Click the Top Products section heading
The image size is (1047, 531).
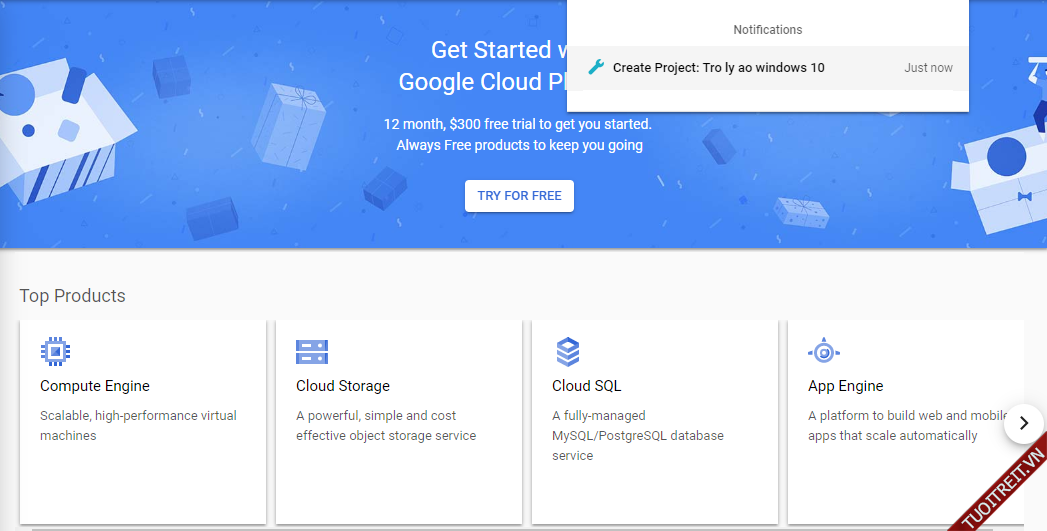tap(73, 296)
